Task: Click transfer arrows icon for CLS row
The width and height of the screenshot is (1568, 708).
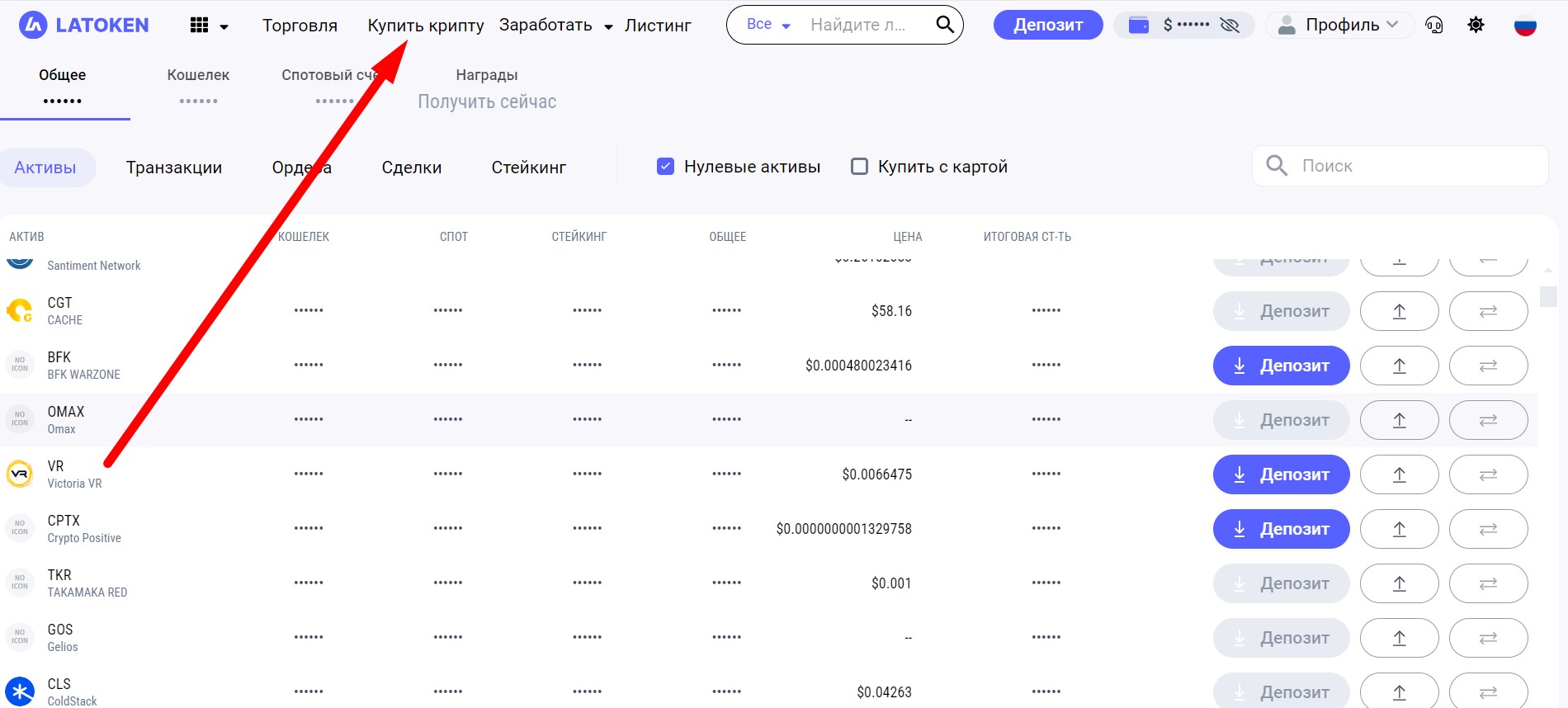Action: 1489,692
